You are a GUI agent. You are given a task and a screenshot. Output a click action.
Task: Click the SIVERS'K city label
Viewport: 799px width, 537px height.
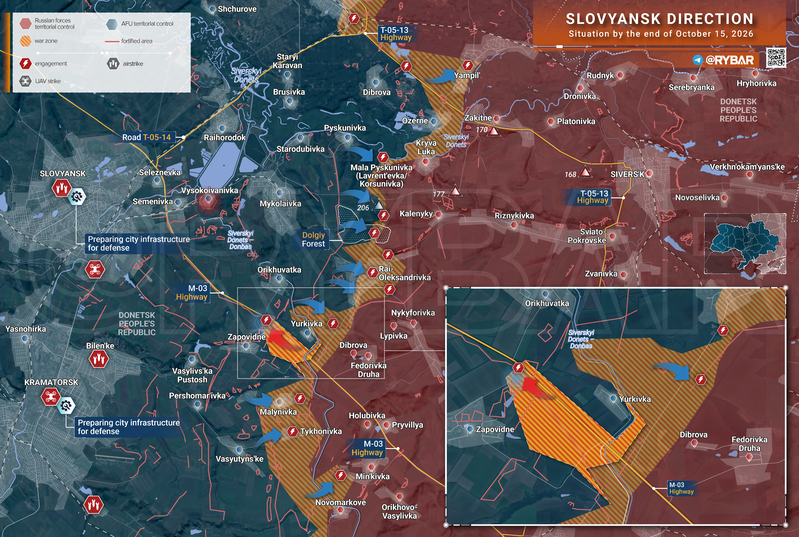click(627, 174)
